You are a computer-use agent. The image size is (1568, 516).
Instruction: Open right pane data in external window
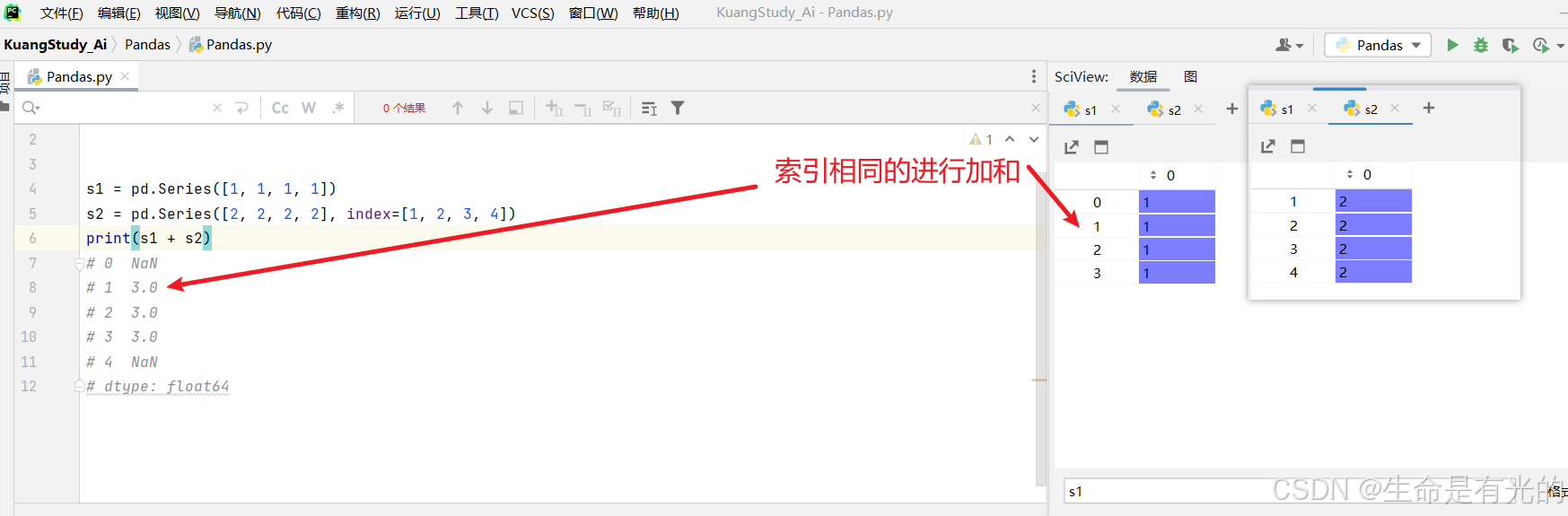tap(1268, 146)
